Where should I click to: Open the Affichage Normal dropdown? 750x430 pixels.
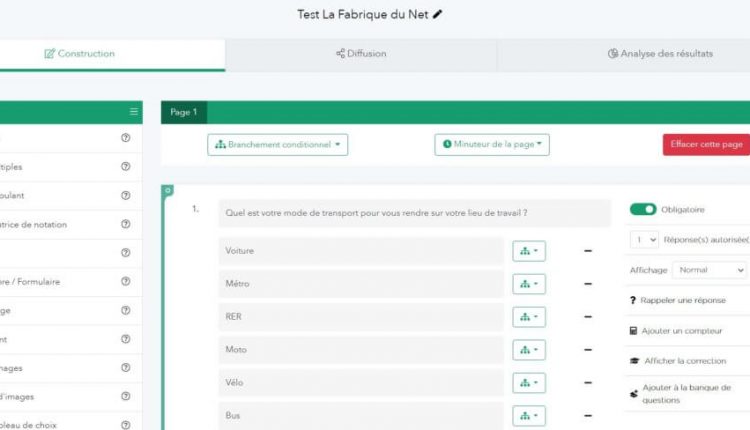click(x=709, y=270)
